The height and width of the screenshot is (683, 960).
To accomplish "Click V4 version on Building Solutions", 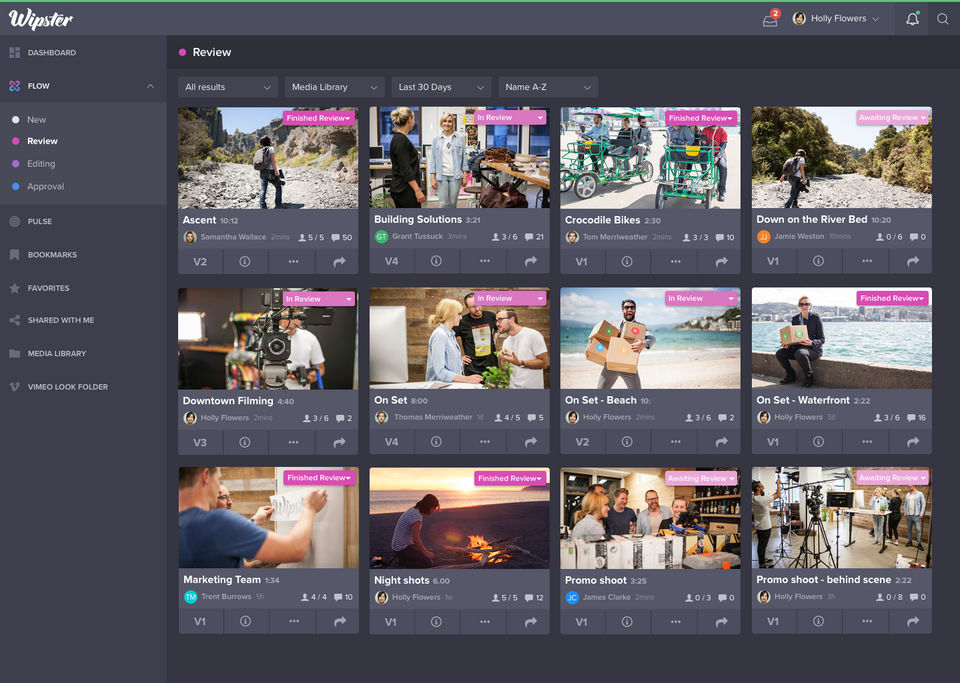I will (x=391, y=261).
